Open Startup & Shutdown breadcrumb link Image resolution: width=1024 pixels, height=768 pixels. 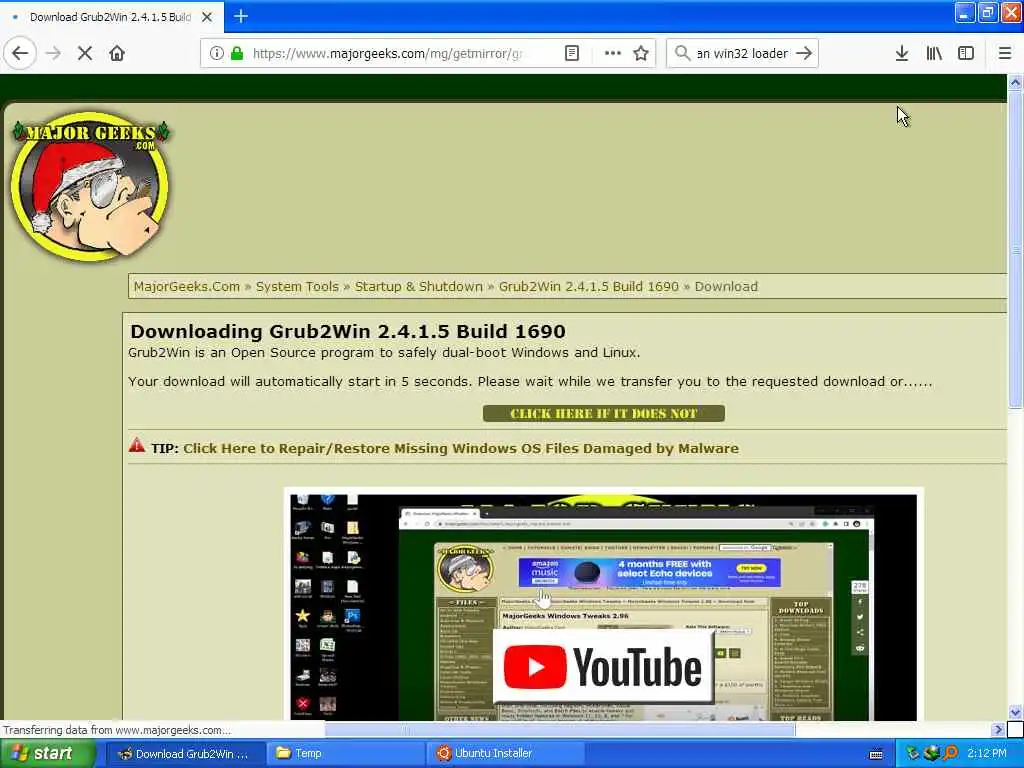click(x=419, y=287)
